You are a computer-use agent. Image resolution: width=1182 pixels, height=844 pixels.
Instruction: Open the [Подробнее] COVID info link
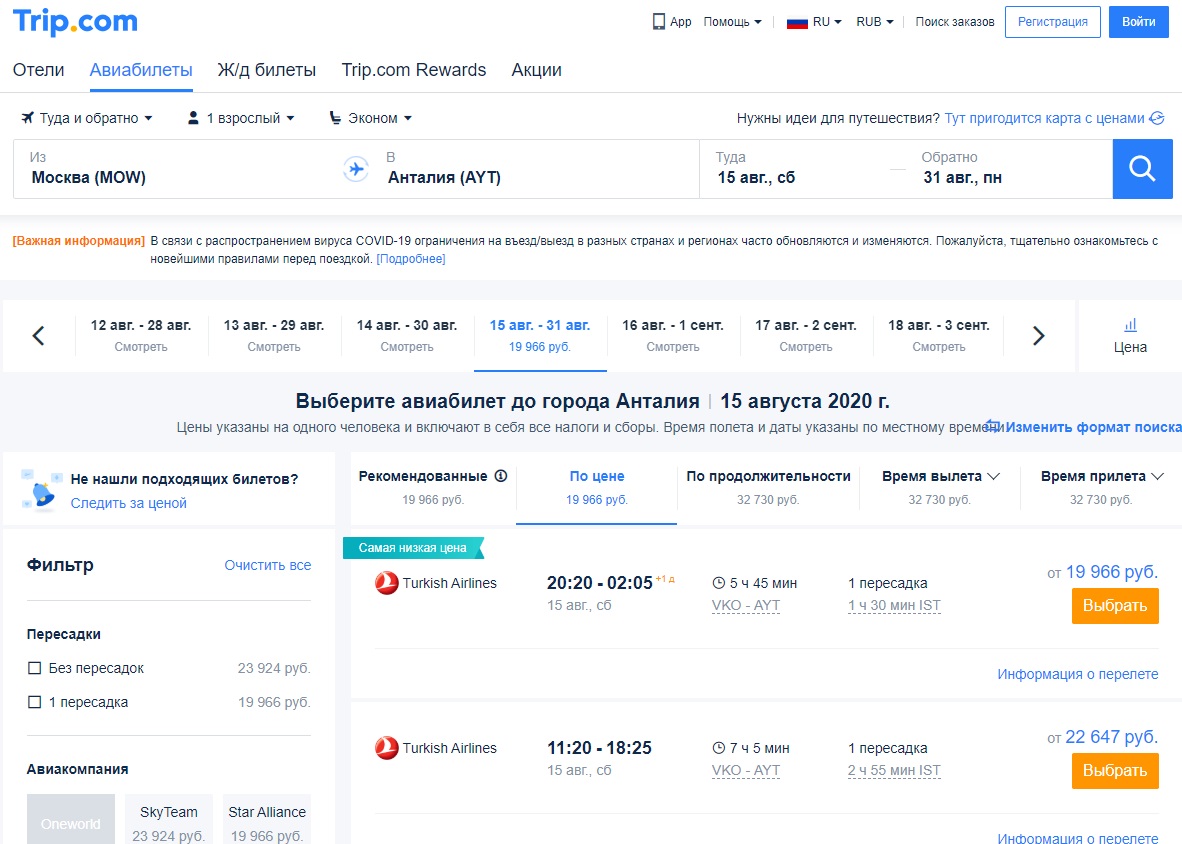pyautogui.click(x=411, y=258)
